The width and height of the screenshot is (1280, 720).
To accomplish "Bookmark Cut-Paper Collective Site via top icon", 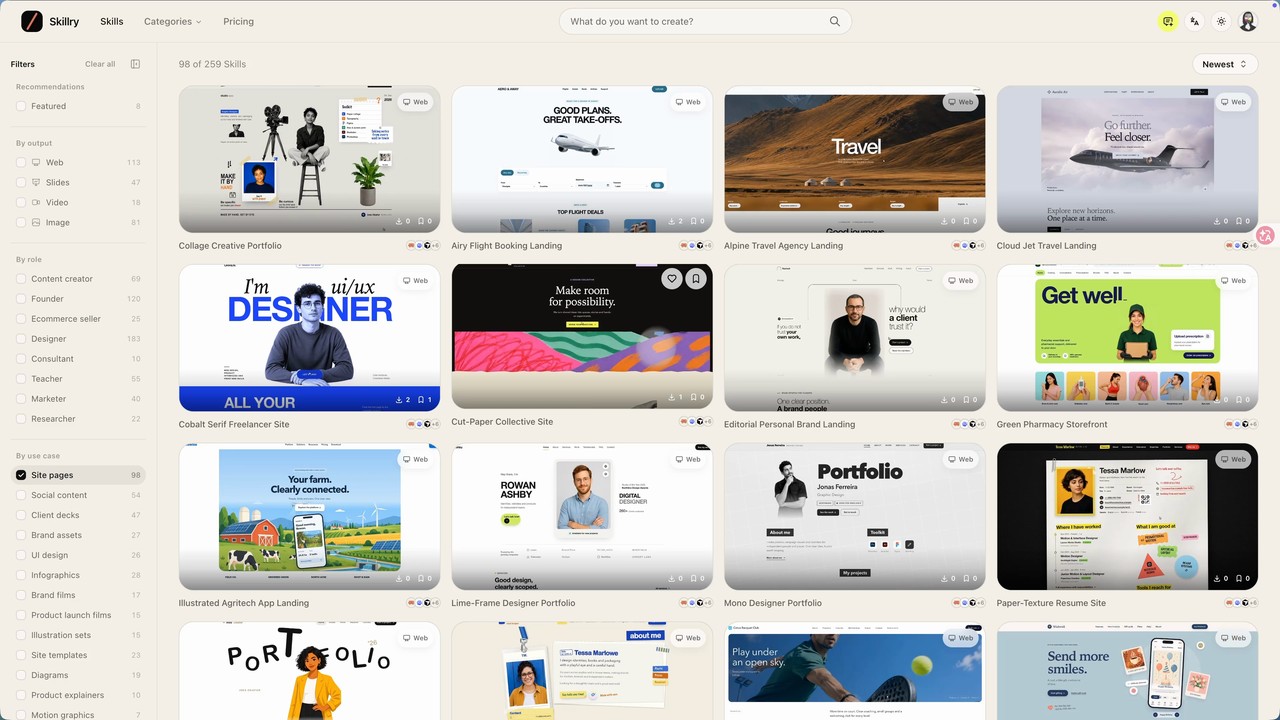I will tap(696, 279).
